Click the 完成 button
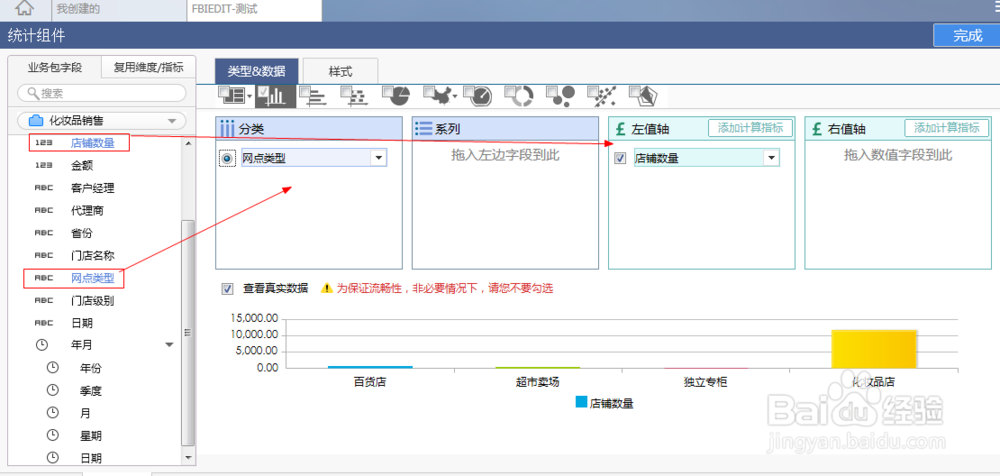 coord(967,36)
